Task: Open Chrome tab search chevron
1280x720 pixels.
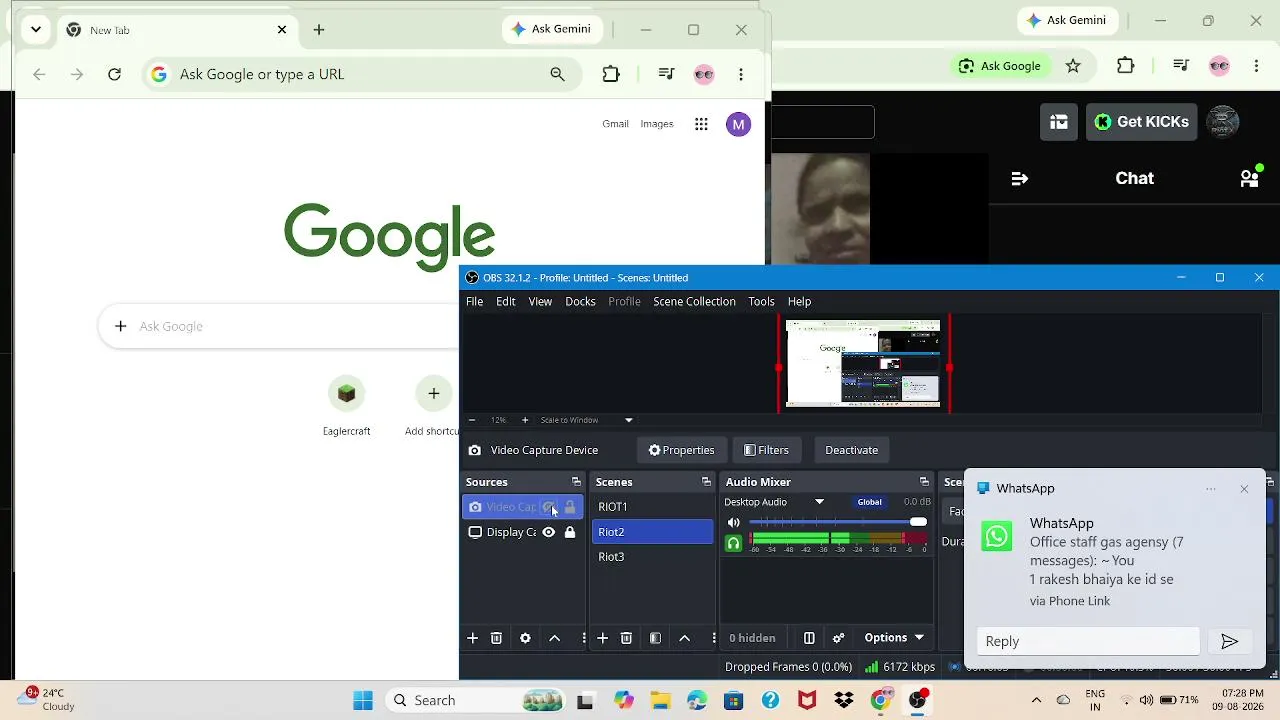Action: [x=36, y=30]
